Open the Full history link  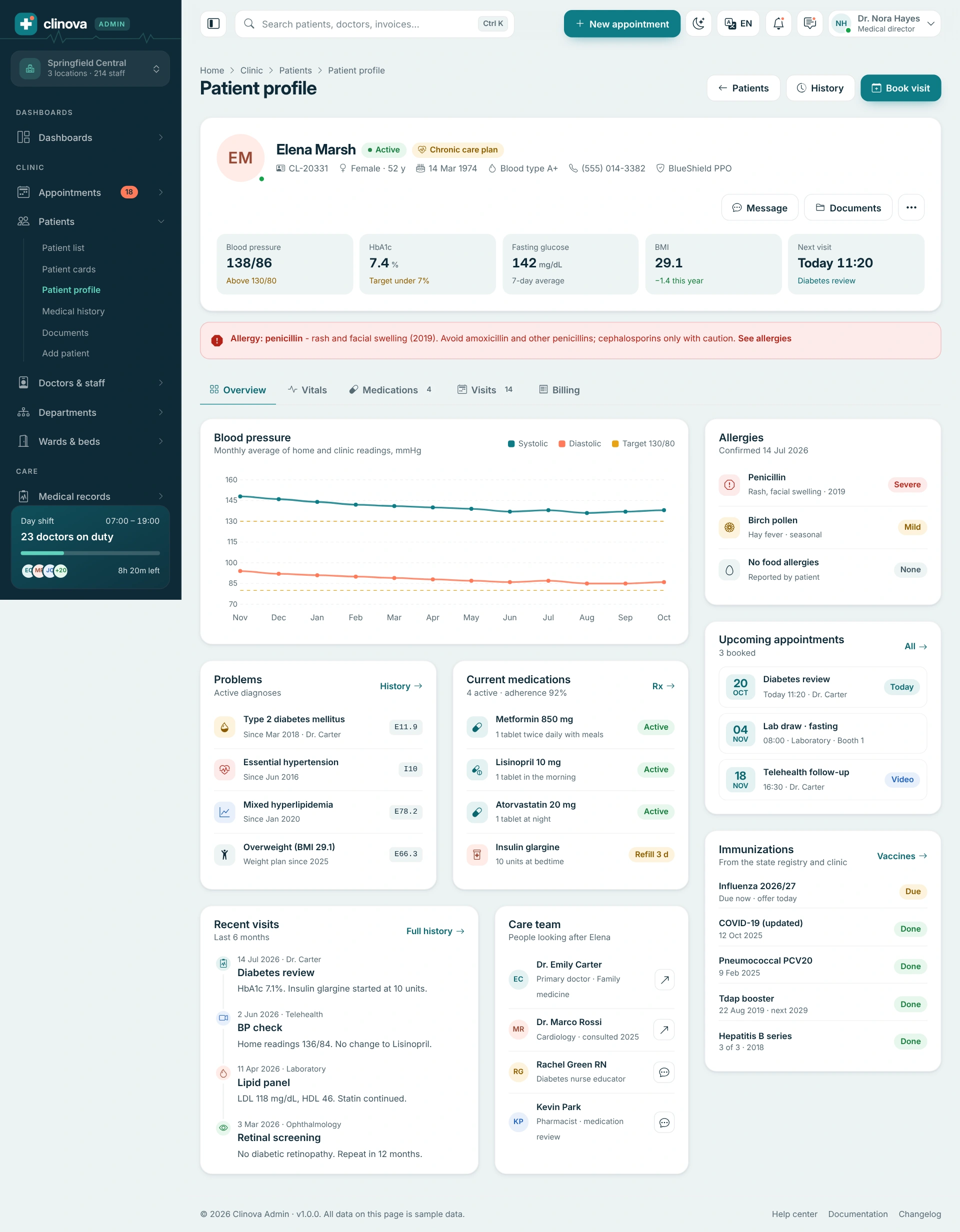435,931
